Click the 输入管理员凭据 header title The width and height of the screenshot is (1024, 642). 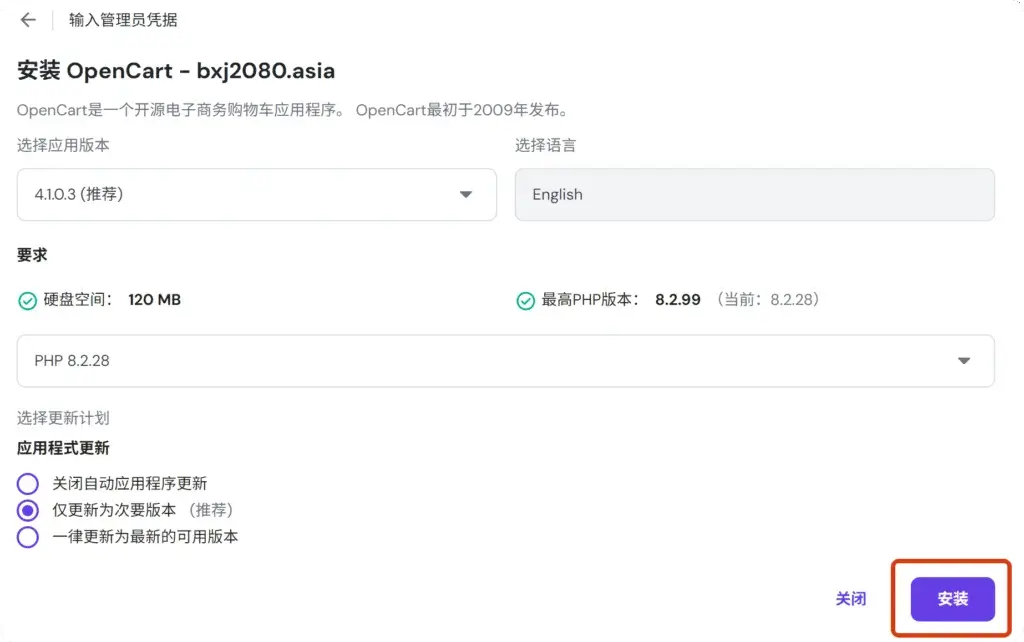click(123, 20)
